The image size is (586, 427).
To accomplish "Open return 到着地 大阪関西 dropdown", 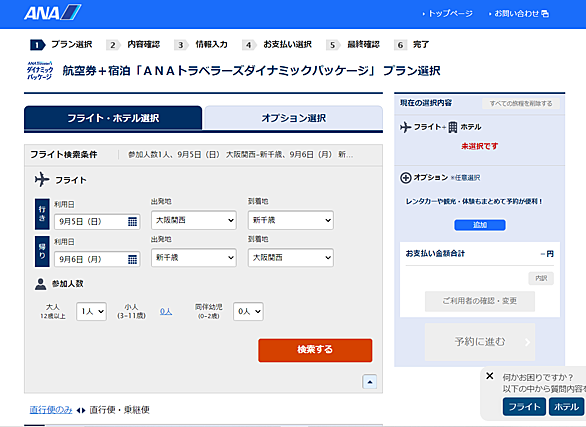I will pos(291,257).
